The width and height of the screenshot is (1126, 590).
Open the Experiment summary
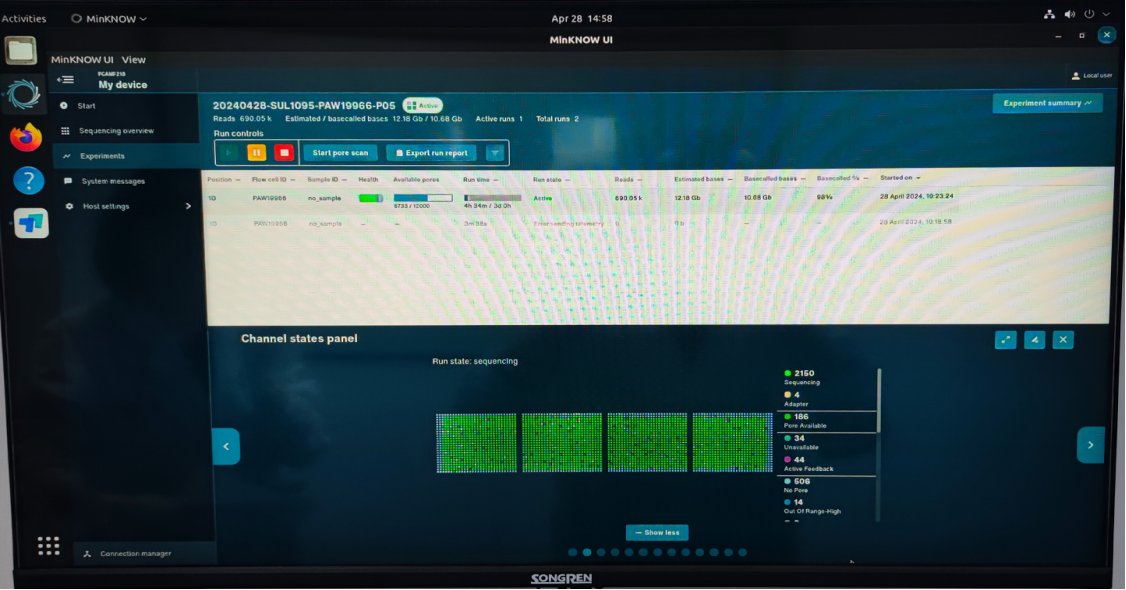click(1048, 103)
